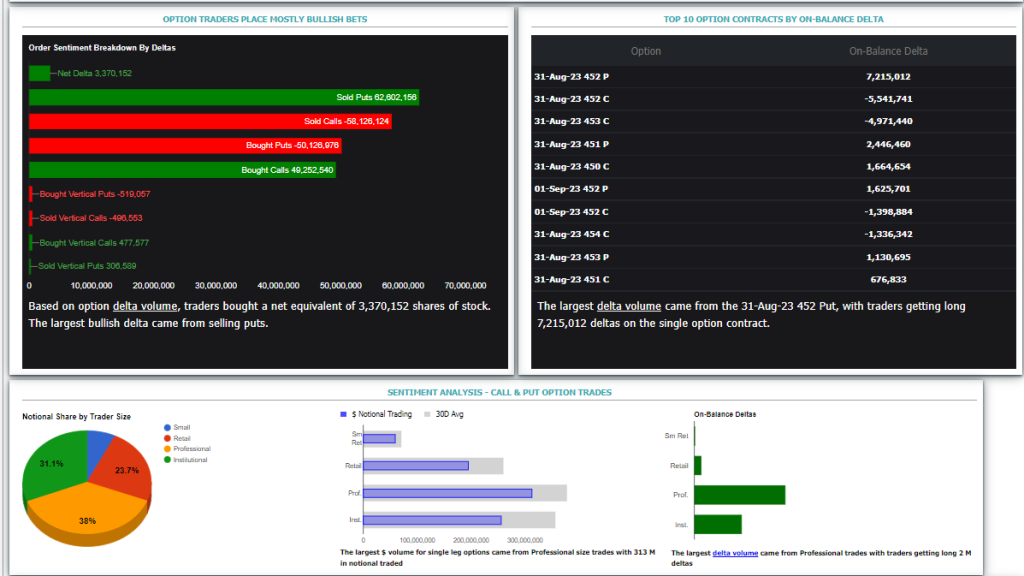1024x576 pixels.
Task: Click the Sentiment Analysis section heading
Action: (500, 392)
